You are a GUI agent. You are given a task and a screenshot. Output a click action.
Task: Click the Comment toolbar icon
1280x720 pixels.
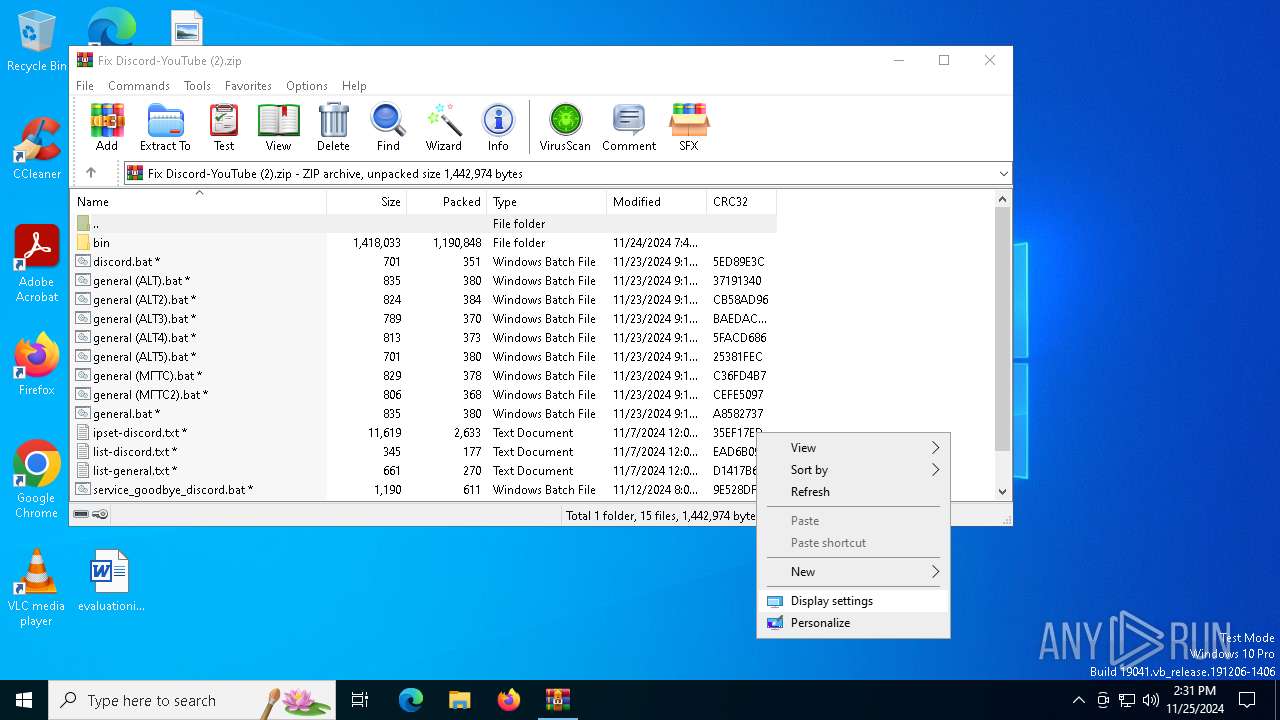(629, 127)
